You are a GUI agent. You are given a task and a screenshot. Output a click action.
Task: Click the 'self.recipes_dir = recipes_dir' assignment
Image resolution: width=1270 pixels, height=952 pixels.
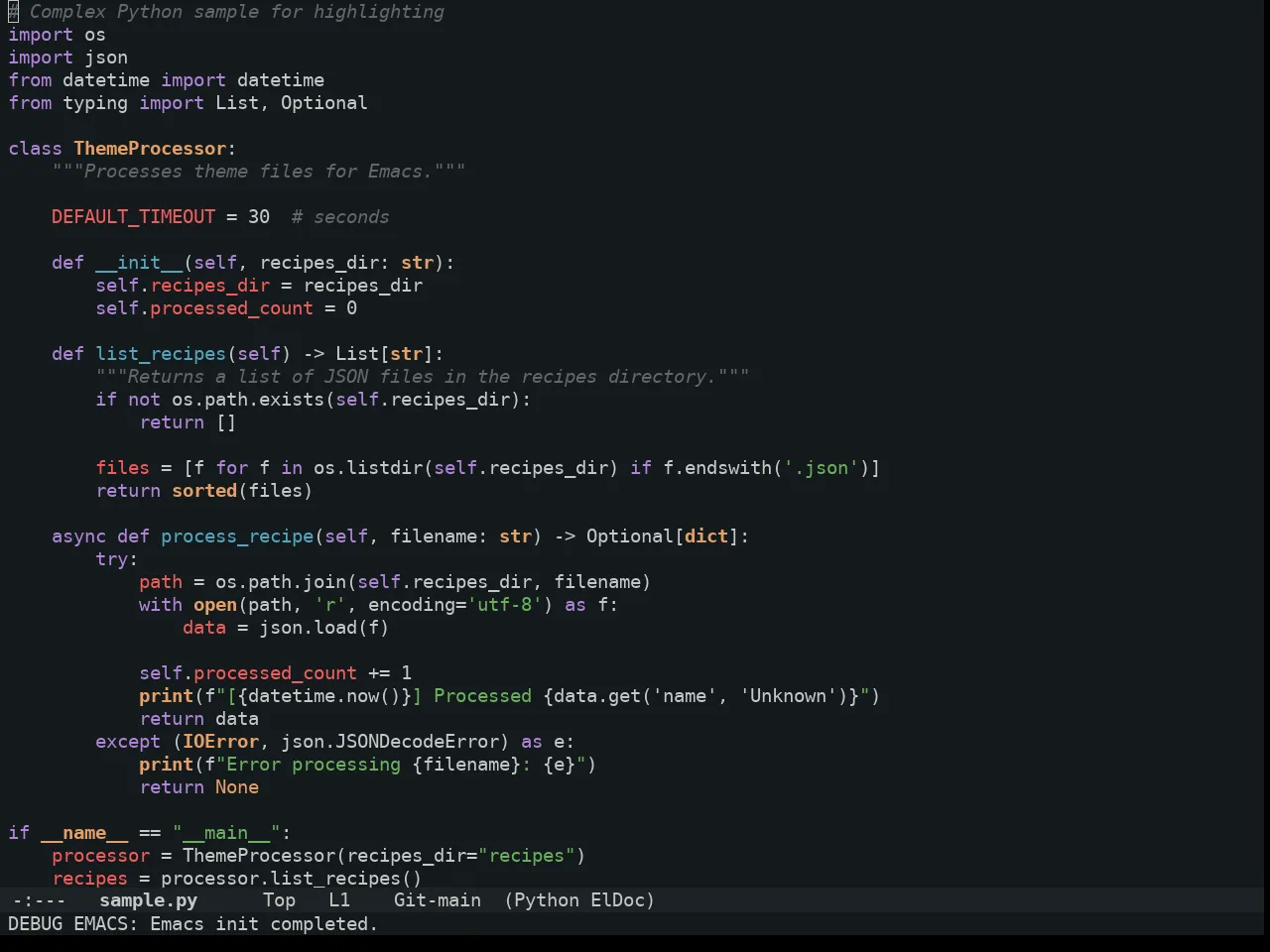click(x=259, y=286)
